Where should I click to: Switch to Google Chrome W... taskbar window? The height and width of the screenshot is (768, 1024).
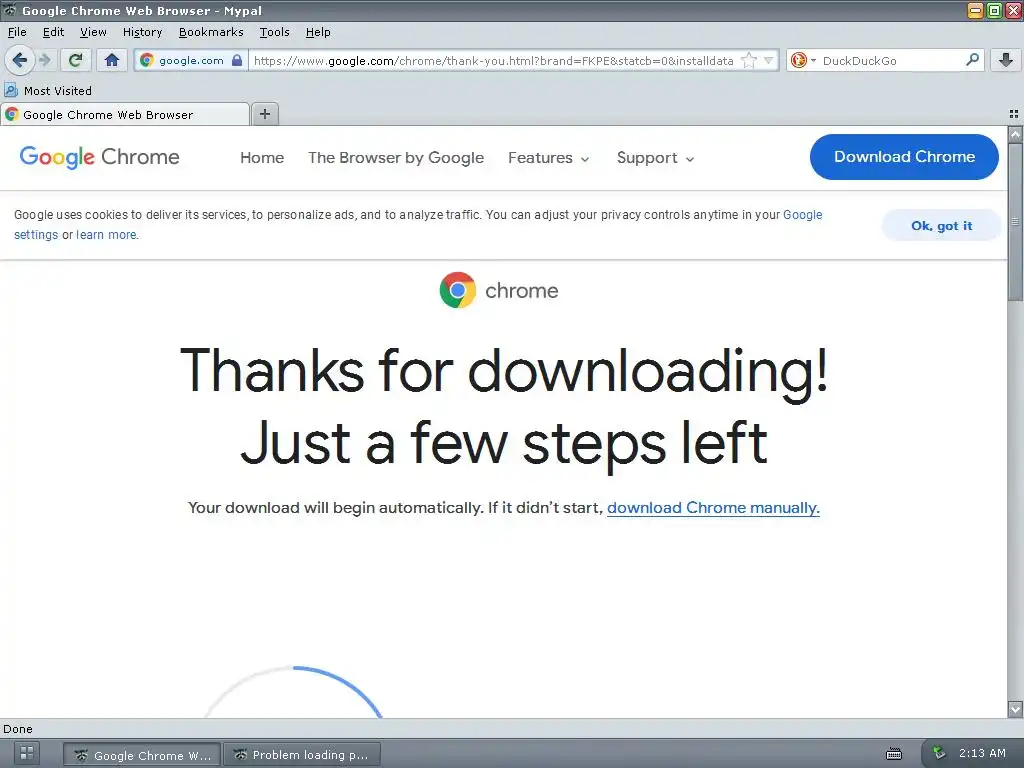tap(142, 755)
